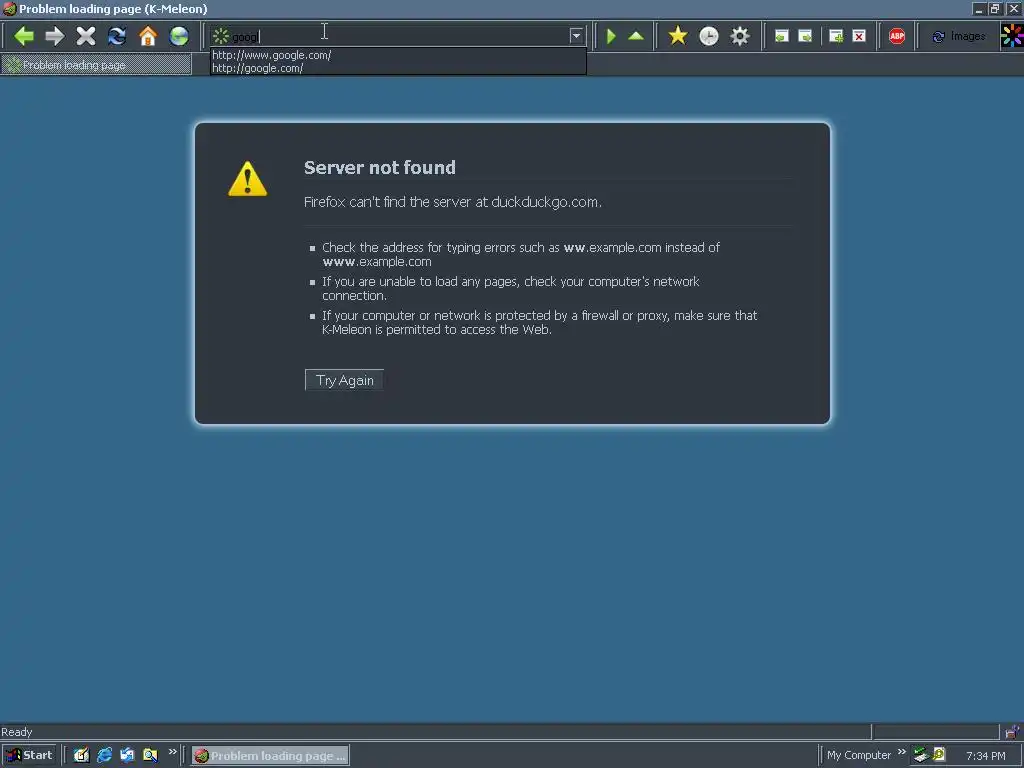Image resolution: width=1024 pixels, height=768 pixels.
Task: Close current tab with red X icon
Action: [x=859, y=36]
